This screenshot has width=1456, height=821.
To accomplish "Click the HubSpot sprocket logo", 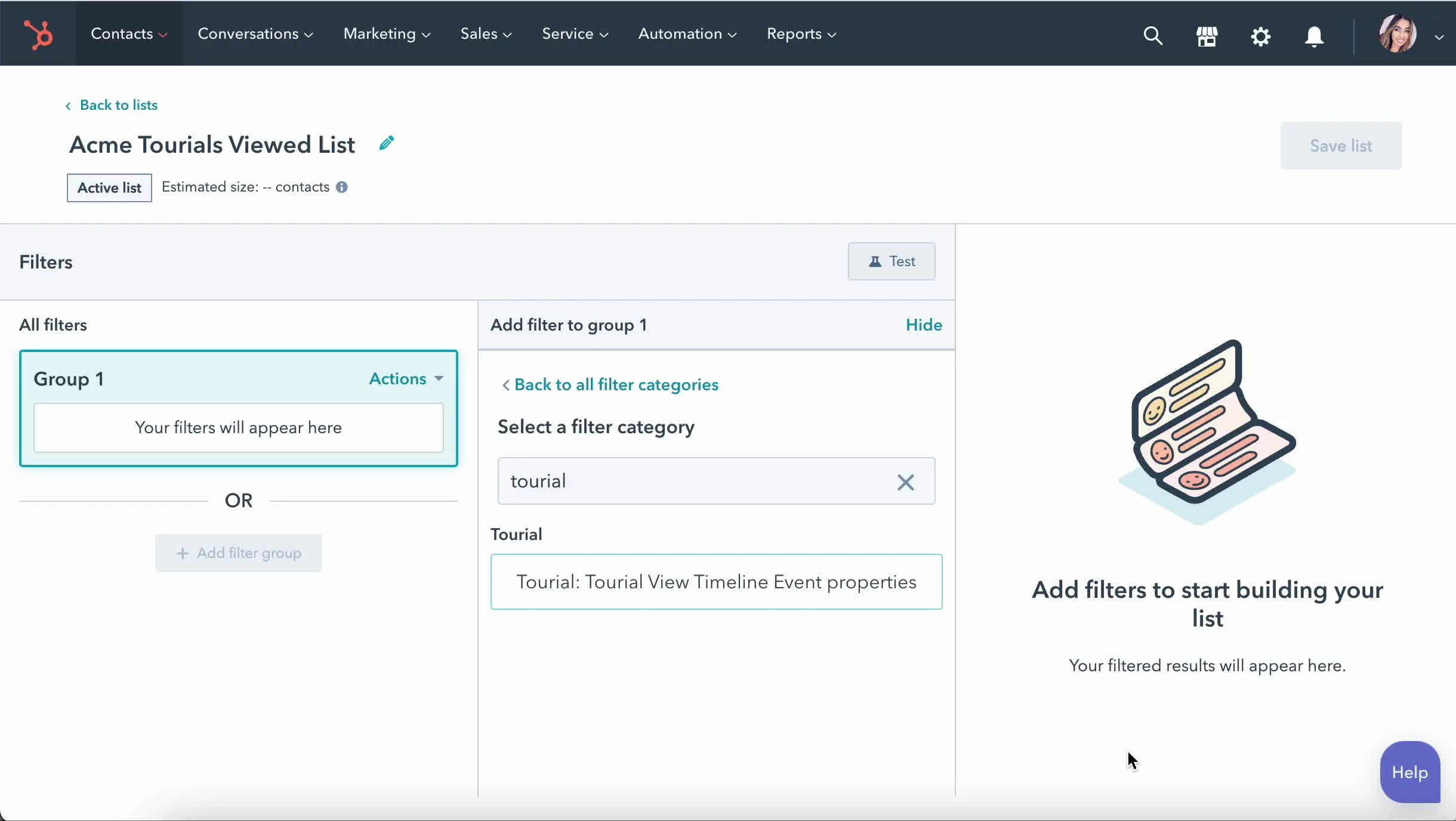I will pos(38,34).
